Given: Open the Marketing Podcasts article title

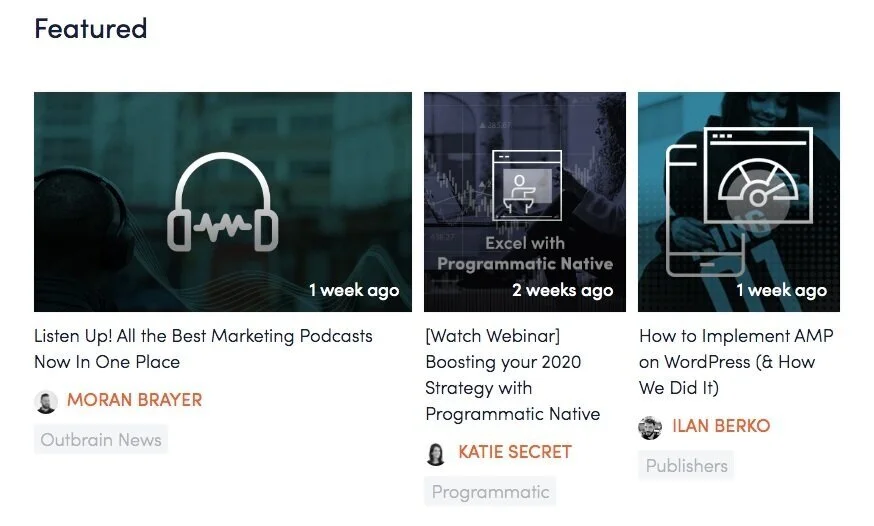Looking at the screenshot, I should coord(203,349).
